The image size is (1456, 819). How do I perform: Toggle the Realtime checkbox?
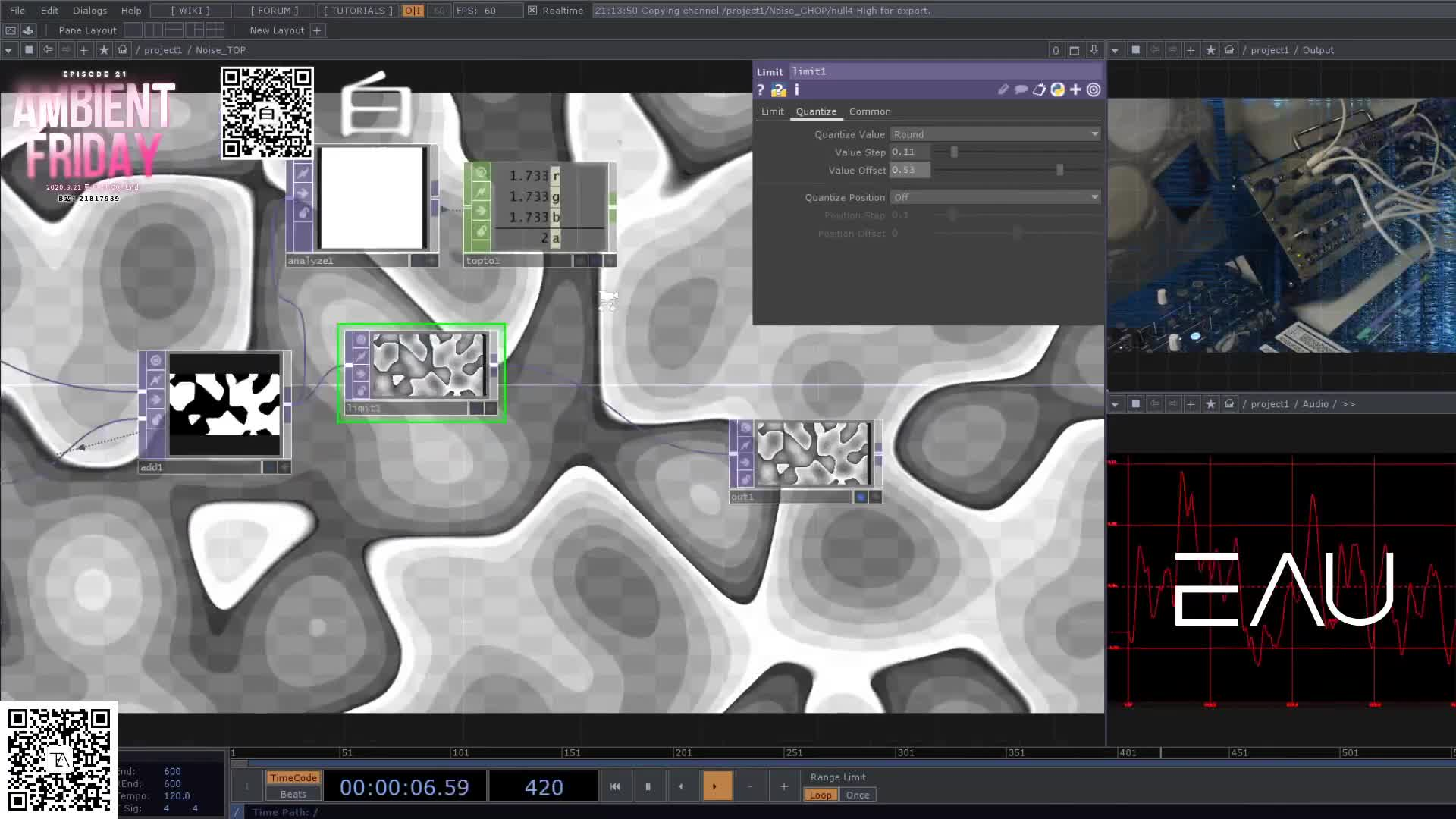pos(532,11)
